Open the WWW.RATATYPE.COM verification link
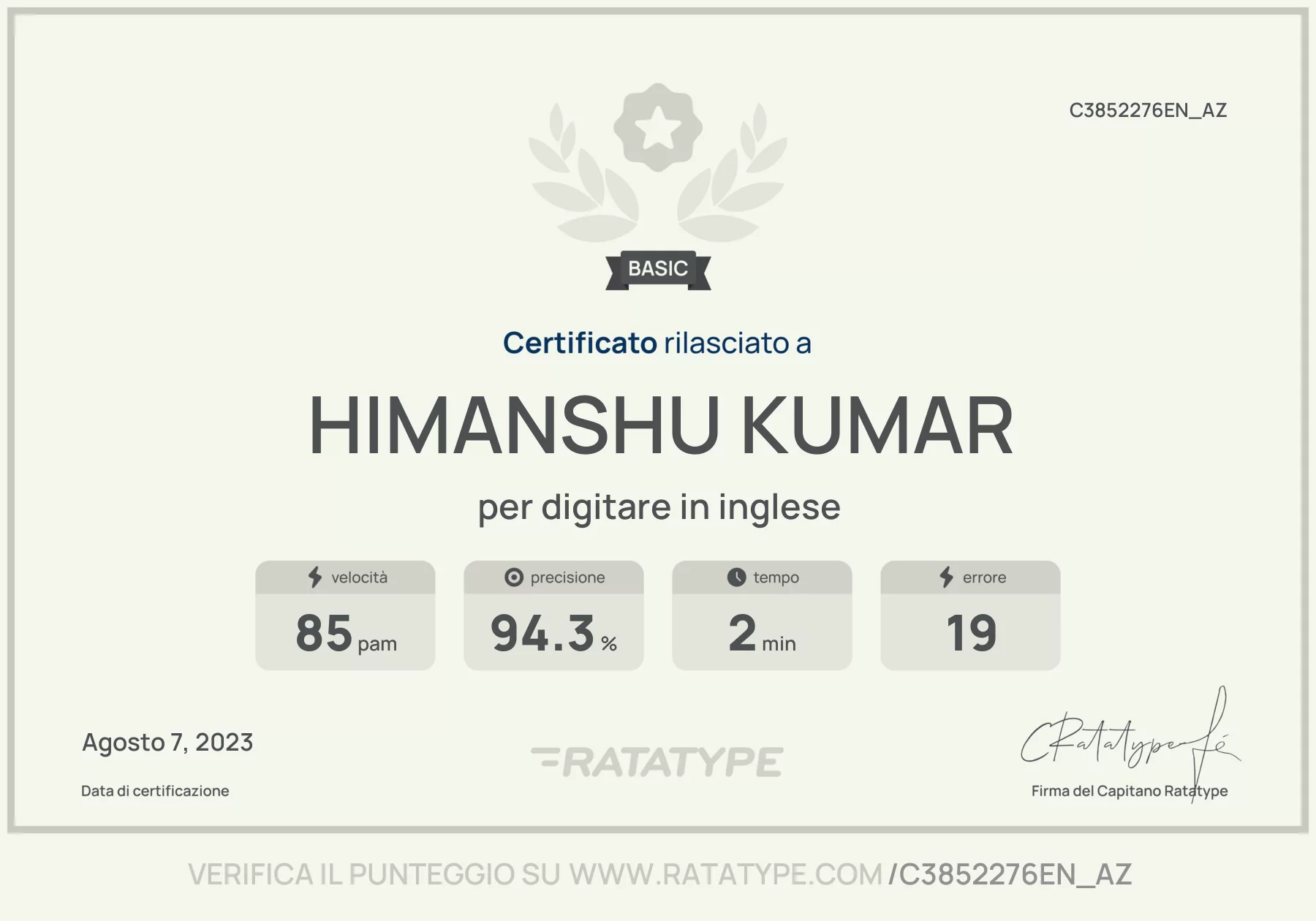Image resolution: width=1316 pixels, height=921 pixels. 726,874
